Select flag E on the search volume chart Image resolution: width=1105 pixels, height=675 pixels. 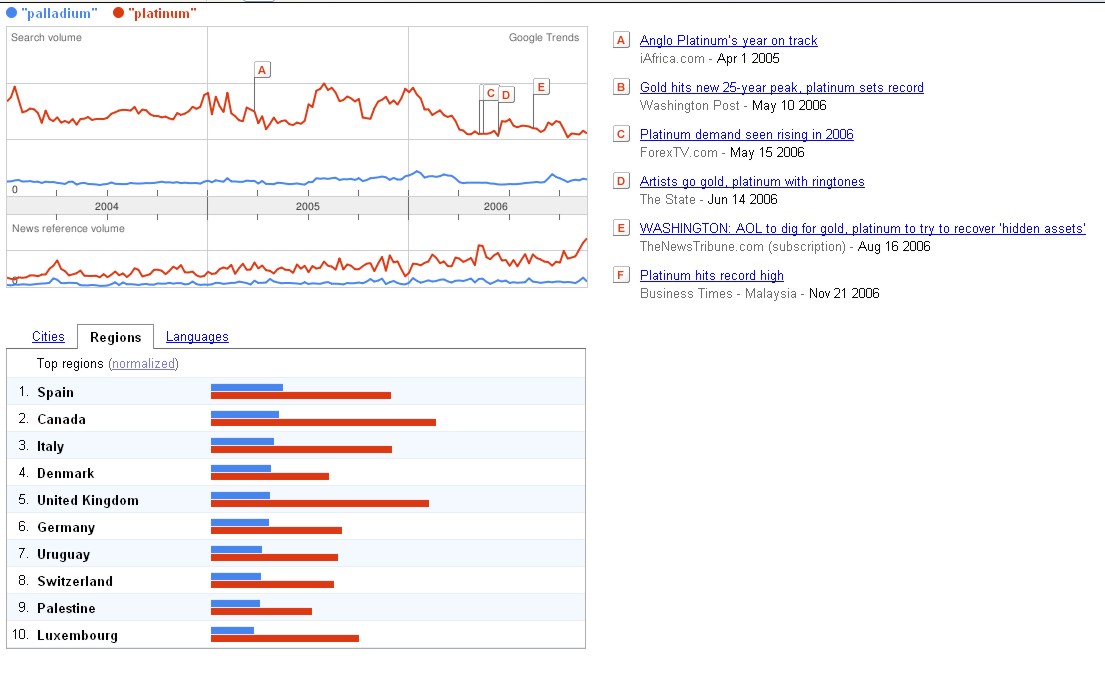(541, 87)
